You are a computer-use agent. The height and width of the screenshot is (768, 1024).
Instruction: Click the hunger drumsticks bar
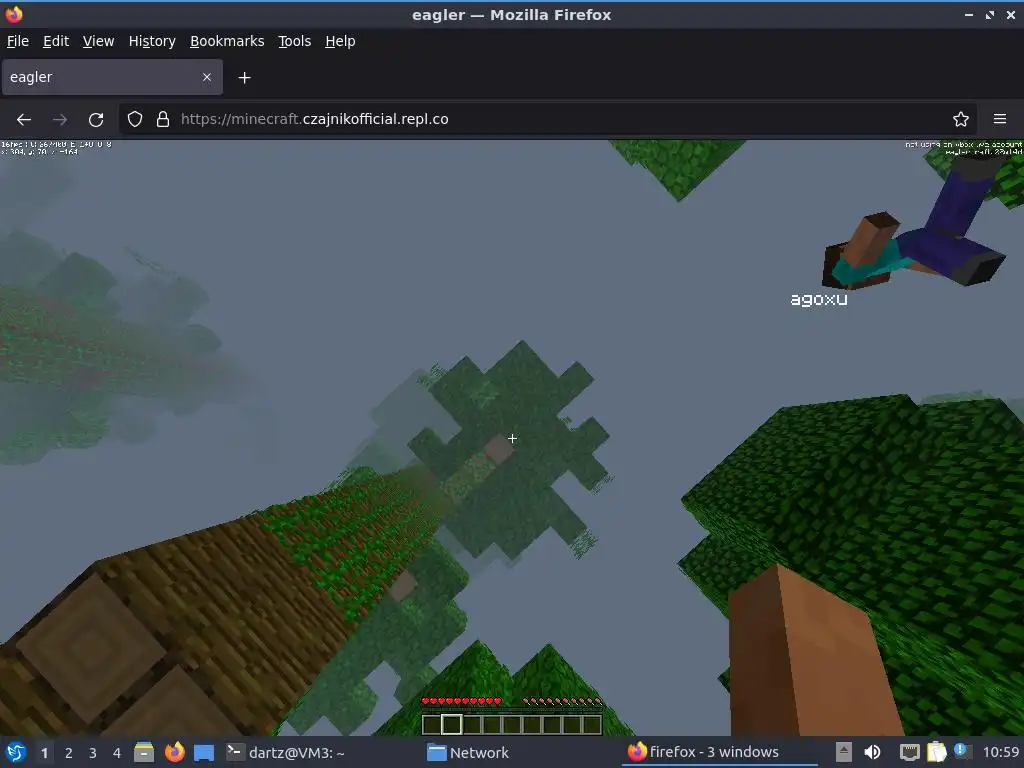(x=562, y=701)
